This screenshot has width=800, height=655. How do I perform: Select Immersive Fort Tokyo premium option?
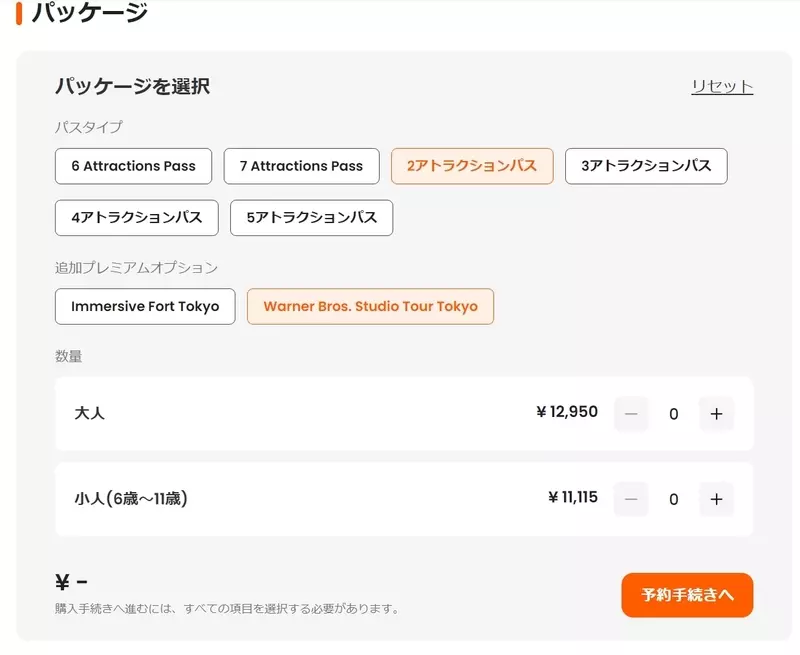coord(145,307)
